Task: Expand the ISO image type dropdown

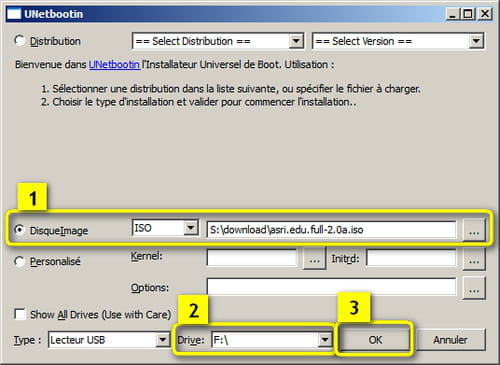Action: [x=165, y=228]
